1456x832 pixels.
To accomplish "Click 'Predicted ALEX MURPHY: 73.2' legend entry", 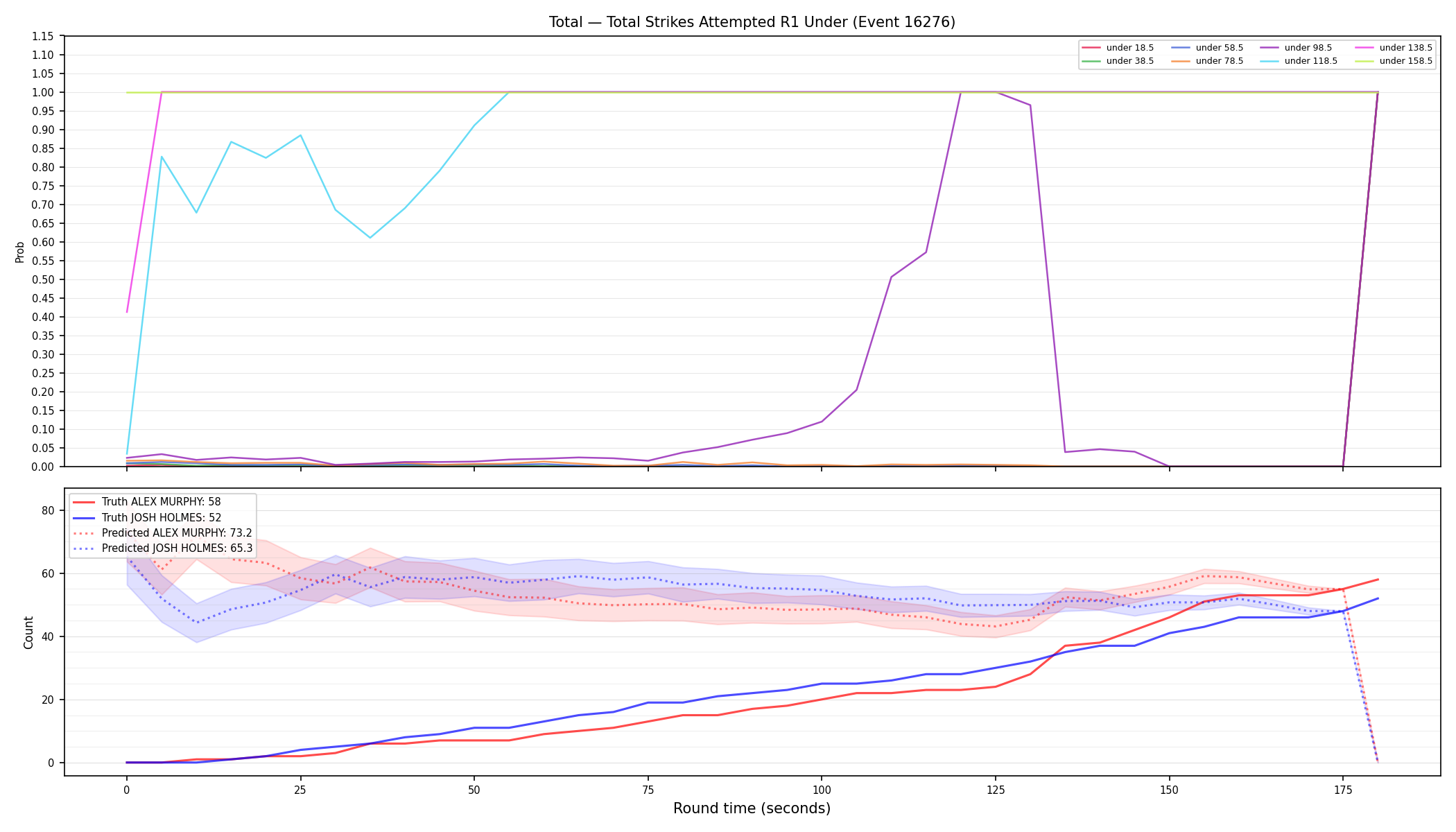I will [x=163, y=533].
